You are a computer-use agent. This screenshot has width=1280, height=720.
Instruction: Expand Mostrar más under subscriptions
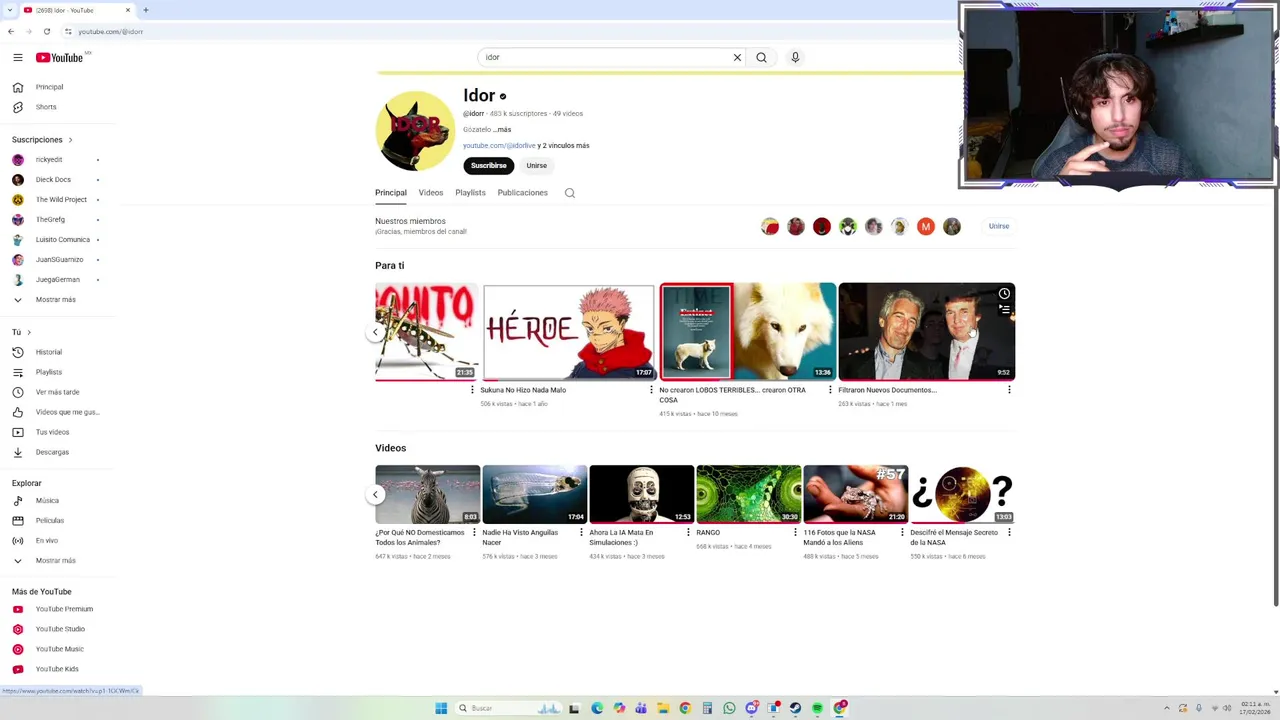click(58, 299)
